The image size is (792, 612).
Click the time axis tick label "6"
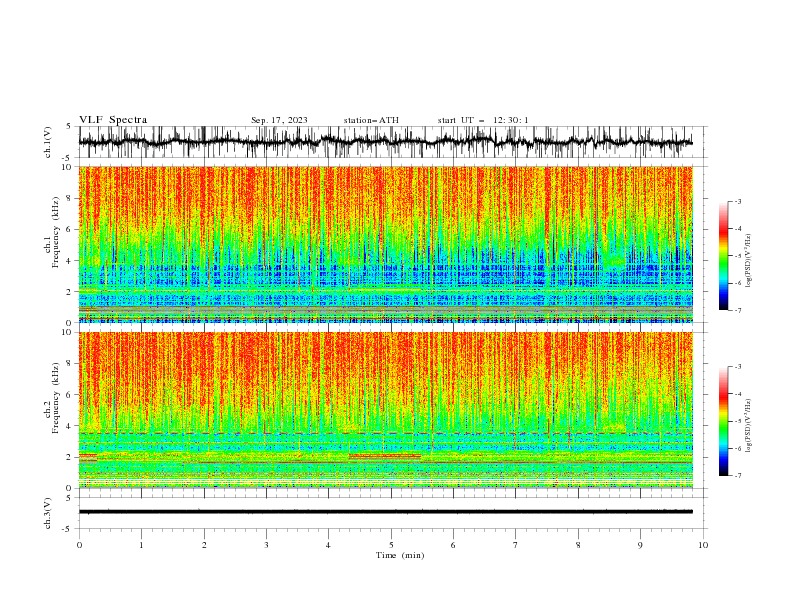[453, 545]
